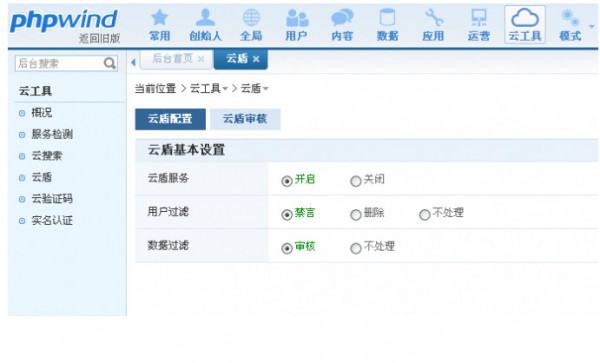600x363 pixels.
Task: Choose 删除 option for 用户过滤
Action: pos(355,214)
